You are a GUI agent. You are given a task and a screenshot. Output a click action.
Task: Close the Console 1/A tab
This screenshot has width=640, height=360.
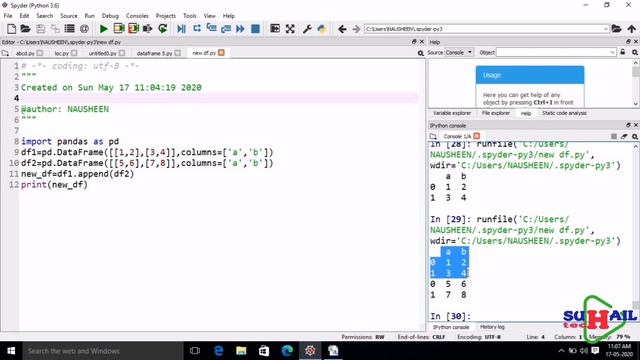point(477,136)
